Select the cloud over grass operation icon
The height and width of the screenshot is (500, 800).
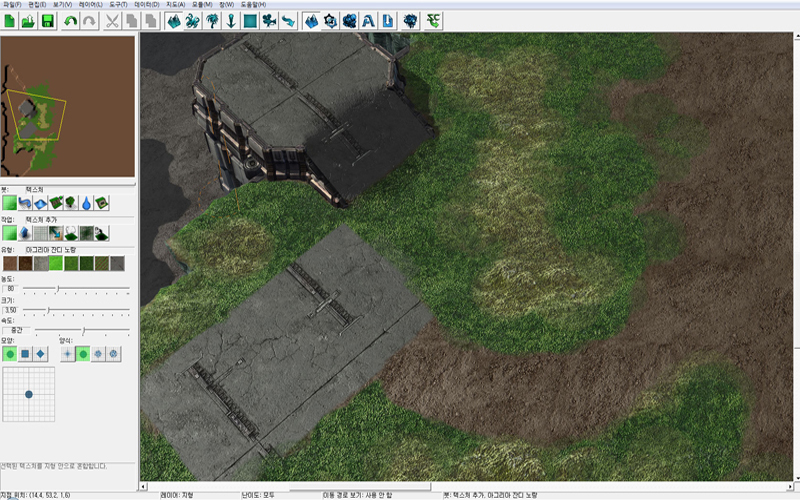[71, 233]
